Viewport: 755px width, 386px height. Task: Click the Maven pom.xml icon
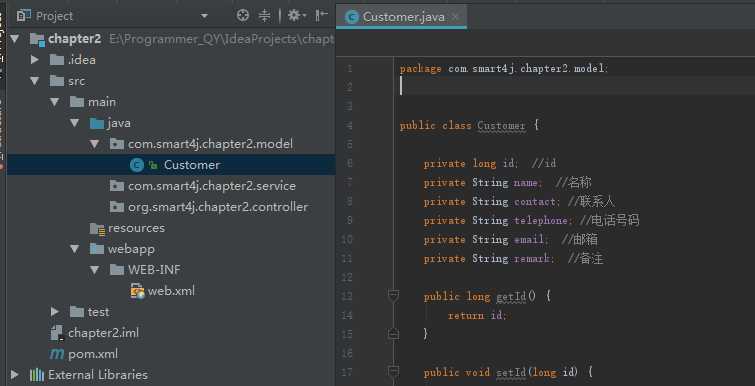[x=57, y=354]
